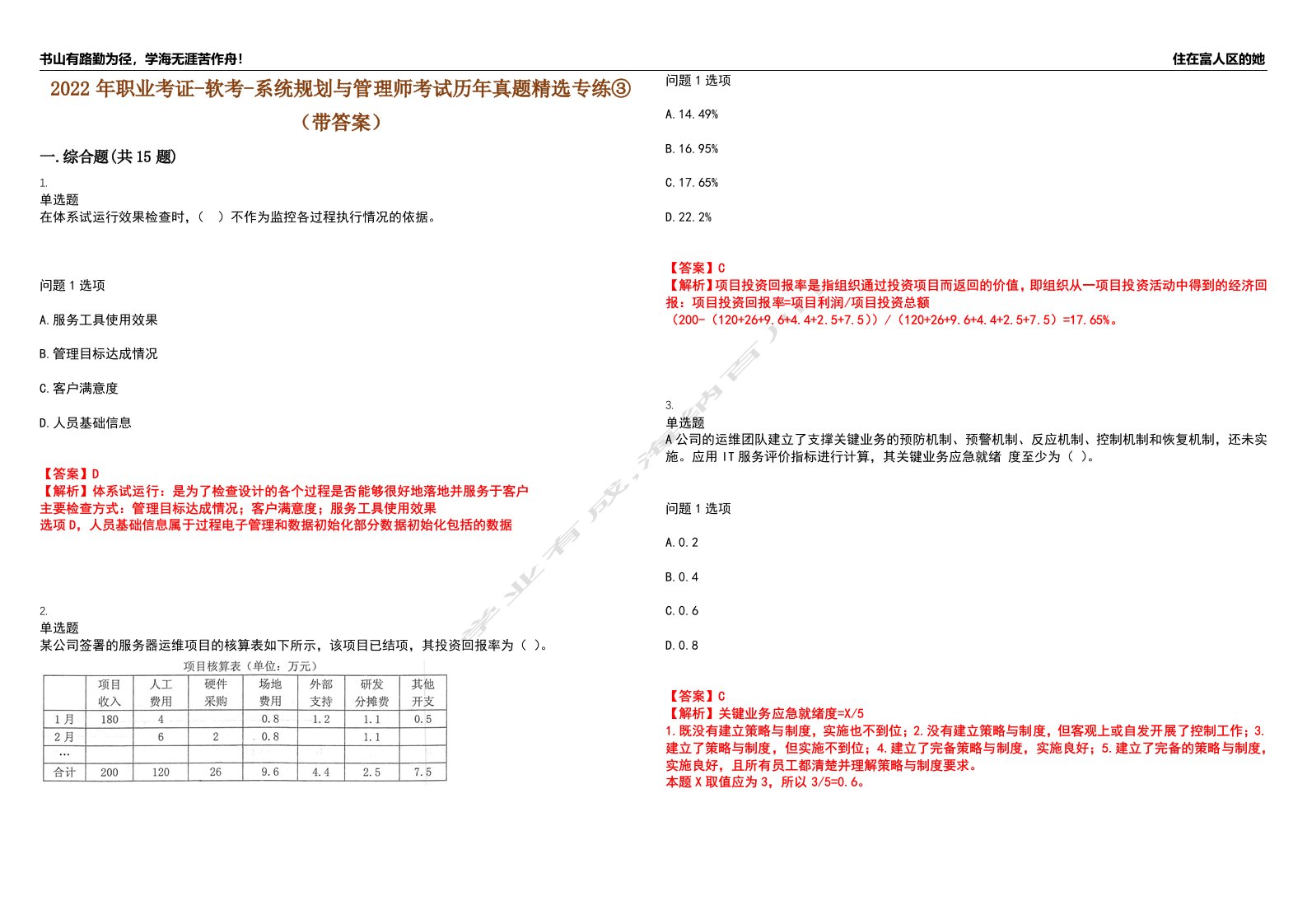The image size is (1307, 924).
Task: Select the section heading '一.综合题(共15题)'
Action: [108, 156]
